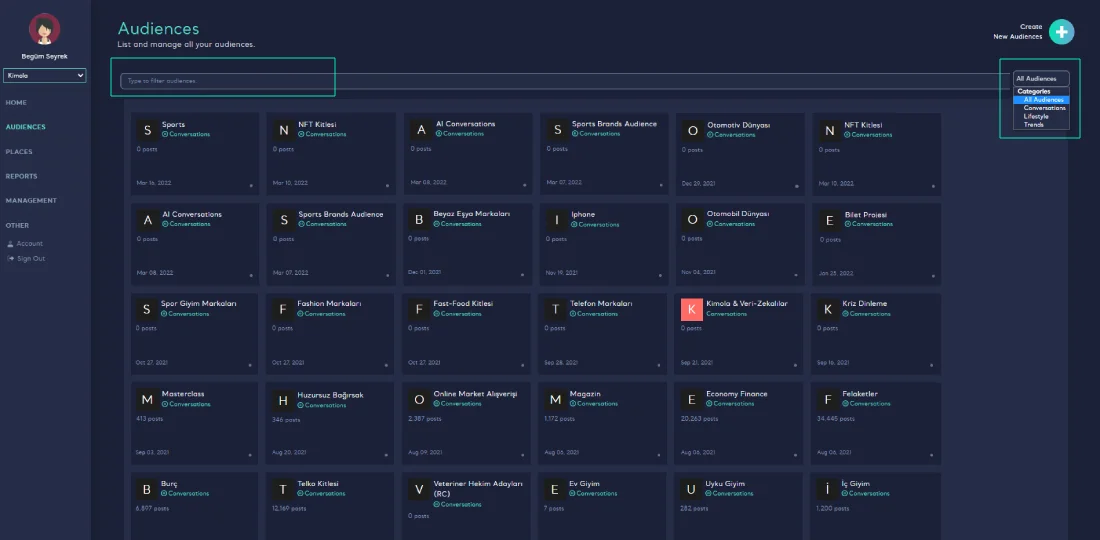Click the Begüm Seyrek profile avatar

tap(44, 30)
